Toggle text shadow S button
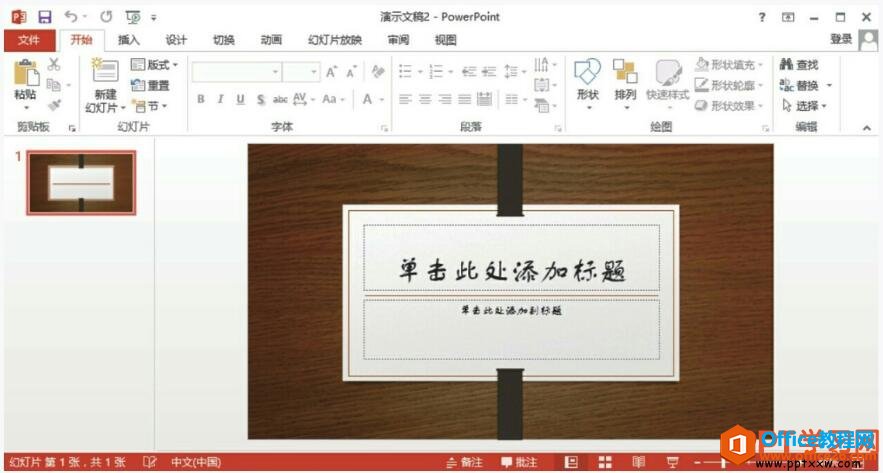883x473 pixels. pos(261,99)
